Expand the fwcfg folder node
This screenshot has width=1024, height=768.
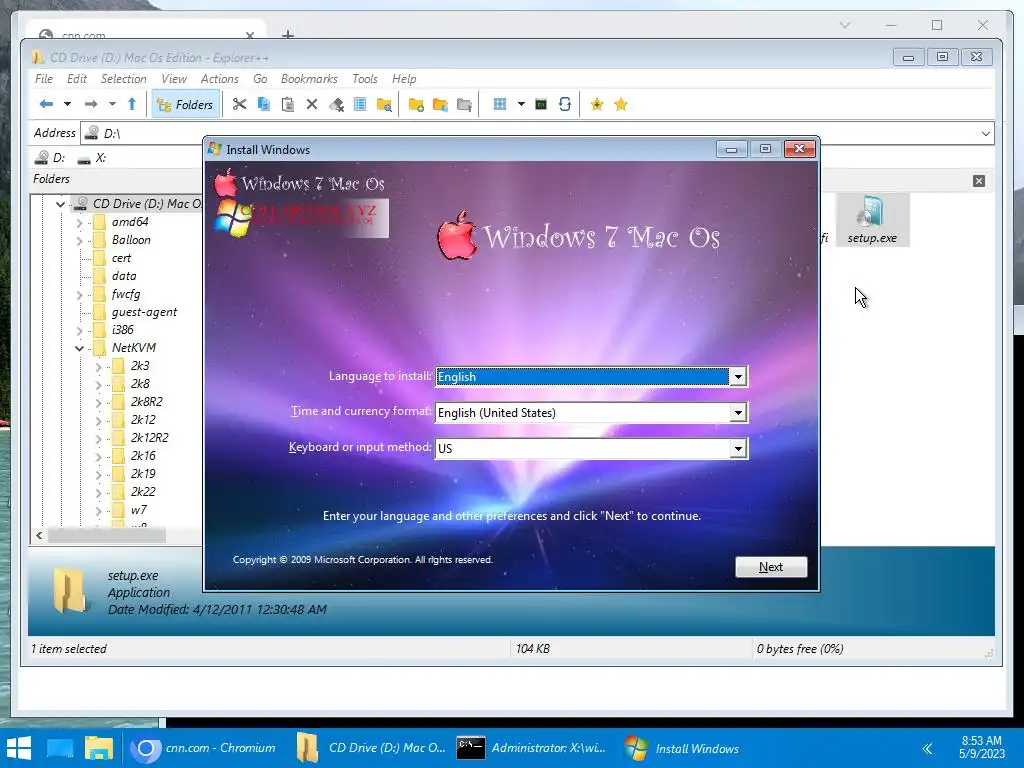coord(80,295)
